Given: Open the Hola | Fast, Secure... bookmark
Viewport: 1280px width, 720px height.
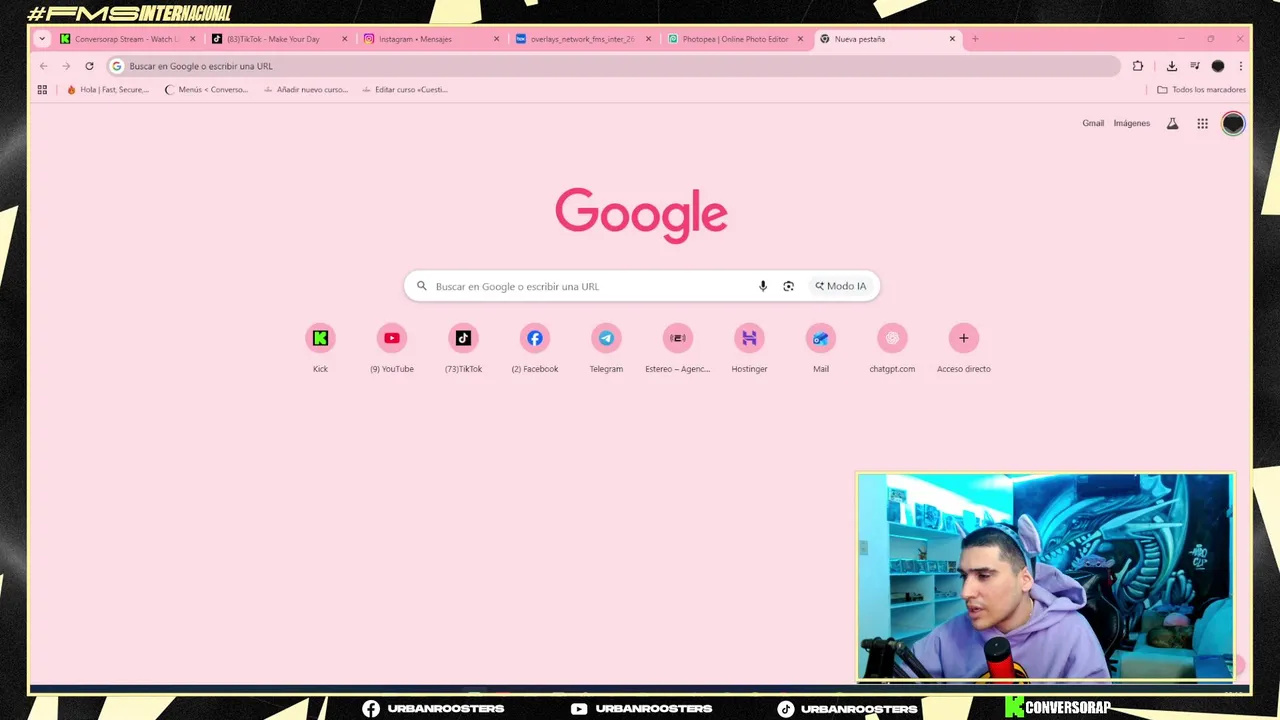Looking at the screenshot, I should pyautogui.click(x=107, y=89).
